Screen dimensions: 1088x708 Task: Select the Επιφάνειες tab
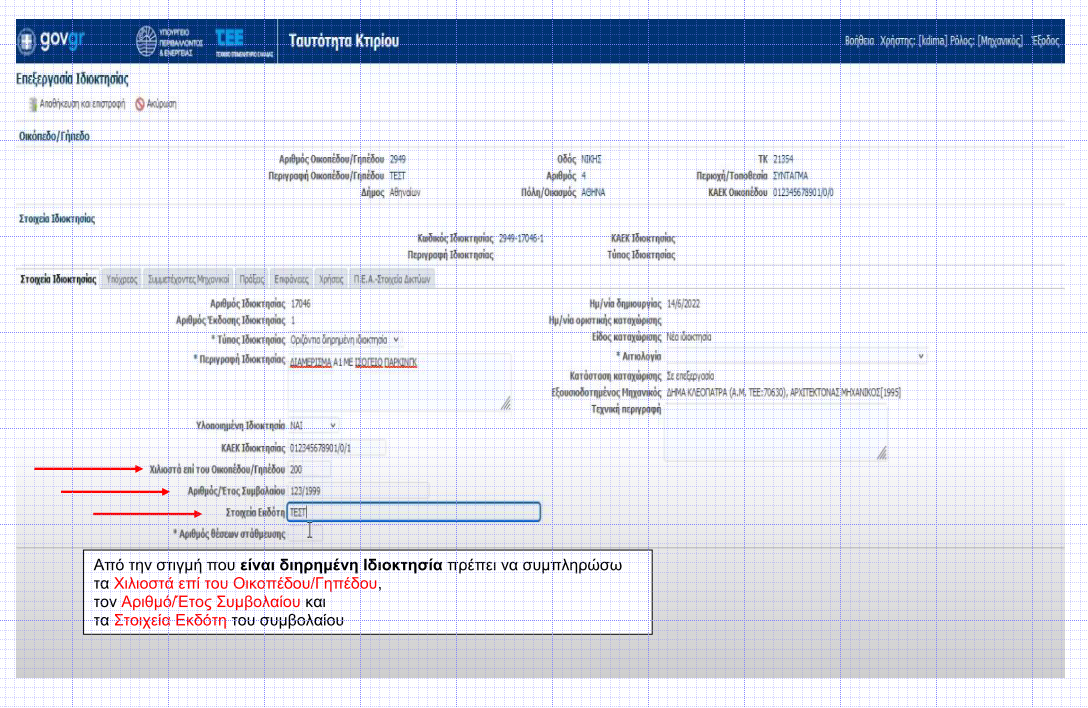click(x=291, y=279)
